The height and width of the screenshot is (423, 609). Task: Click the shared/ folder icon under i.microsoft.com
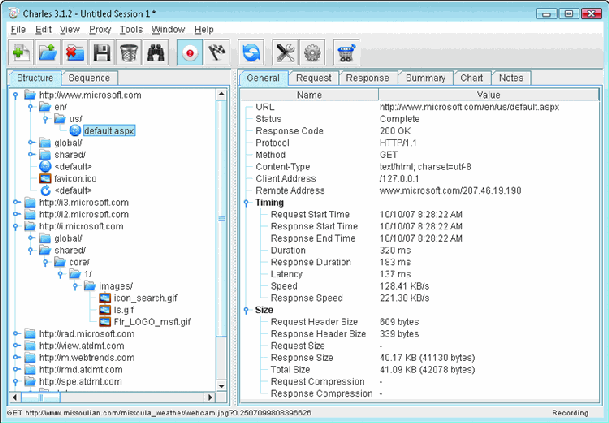(45, 250)
